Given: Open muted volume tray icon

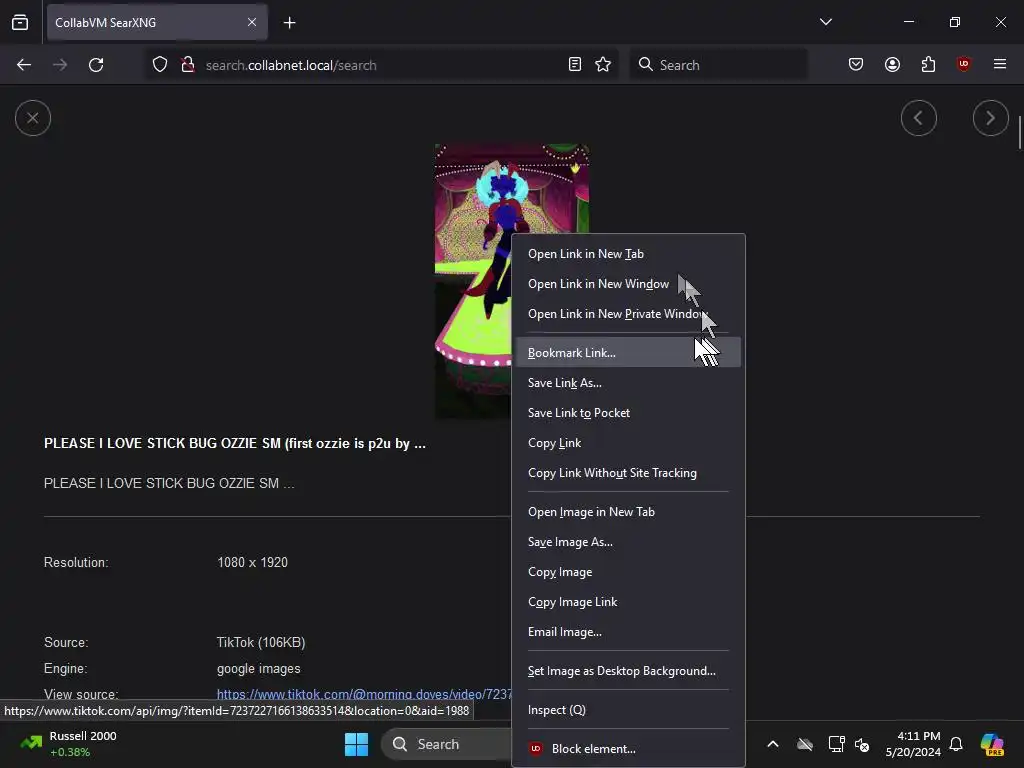Looking at the screenshot, I should click(x=862, y=744).
